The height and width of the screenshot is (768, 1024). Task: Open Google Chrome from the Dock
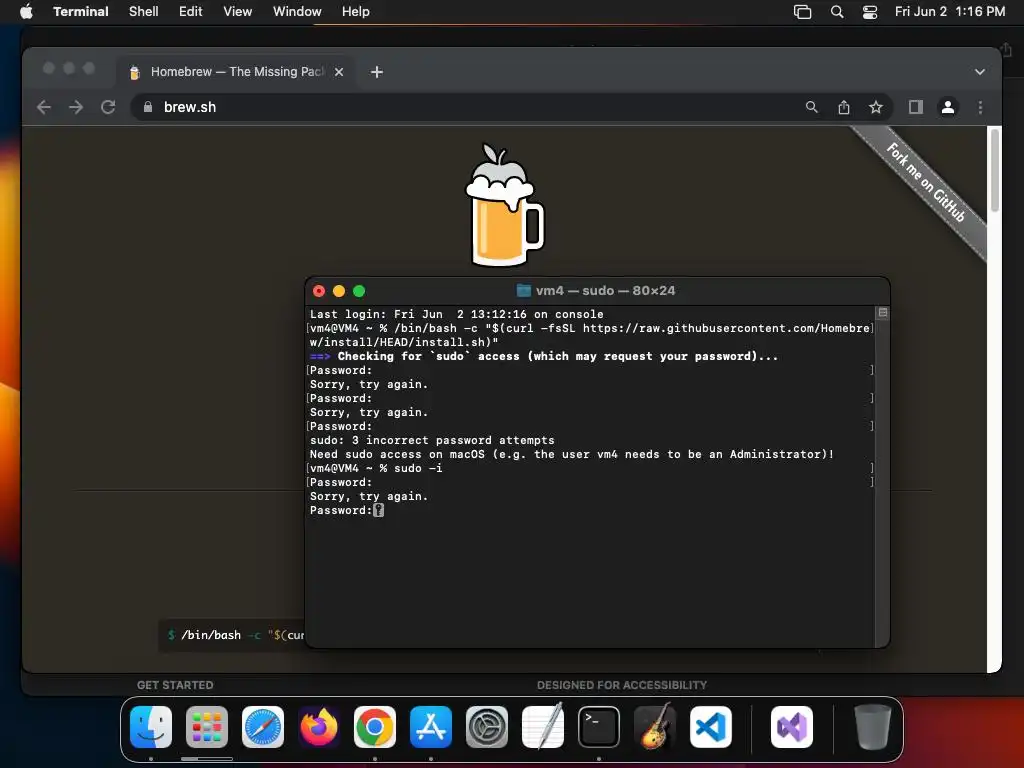pos(375,727)
